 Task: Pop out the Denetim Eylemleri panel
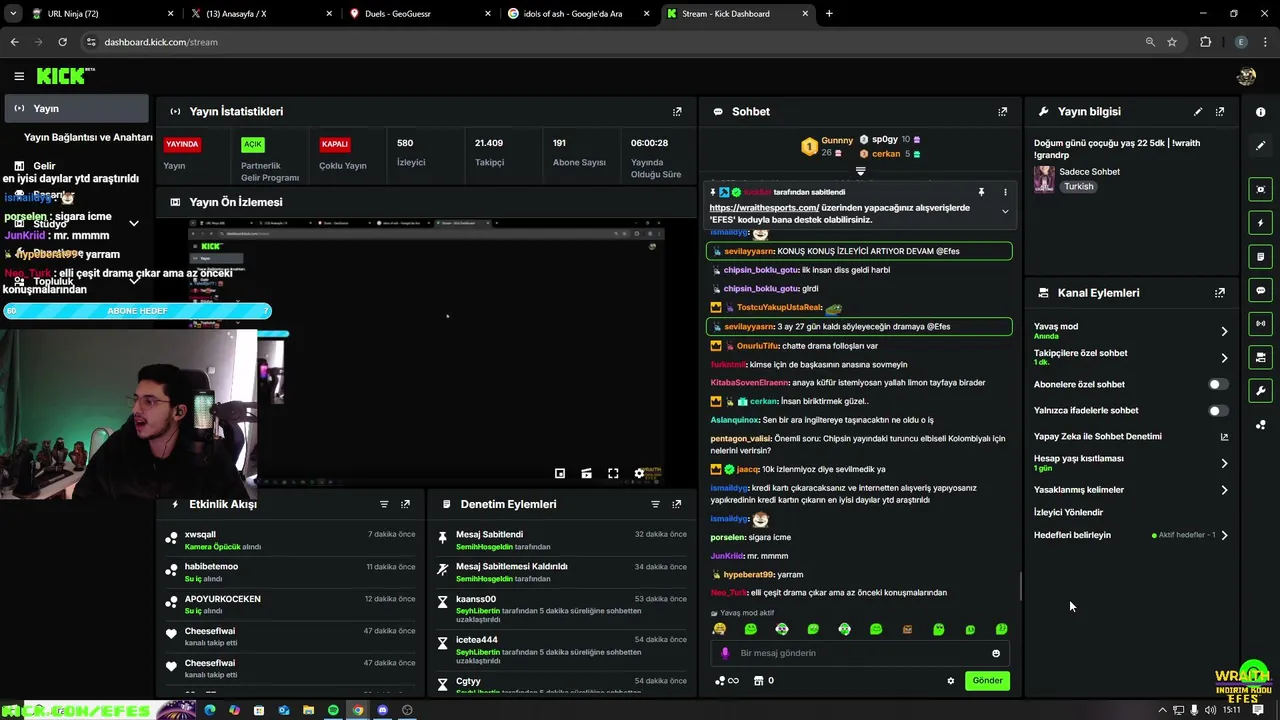click(677, 504)
